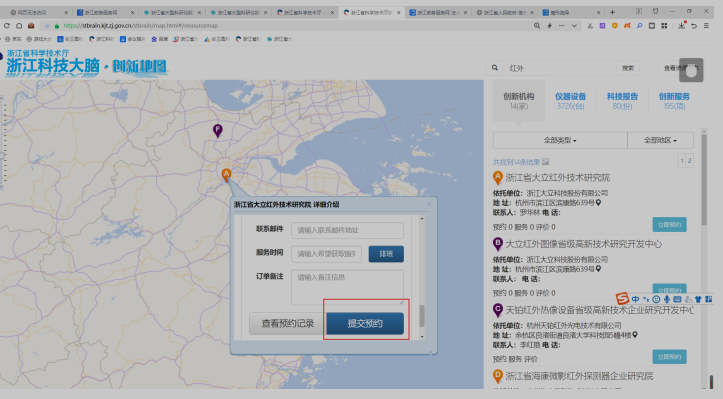The width and height of the screenshot is (723, 399).
Task: Open the zoom magnifier icon in the address bar
Action: pyautogui.click(x=537, y=26)
